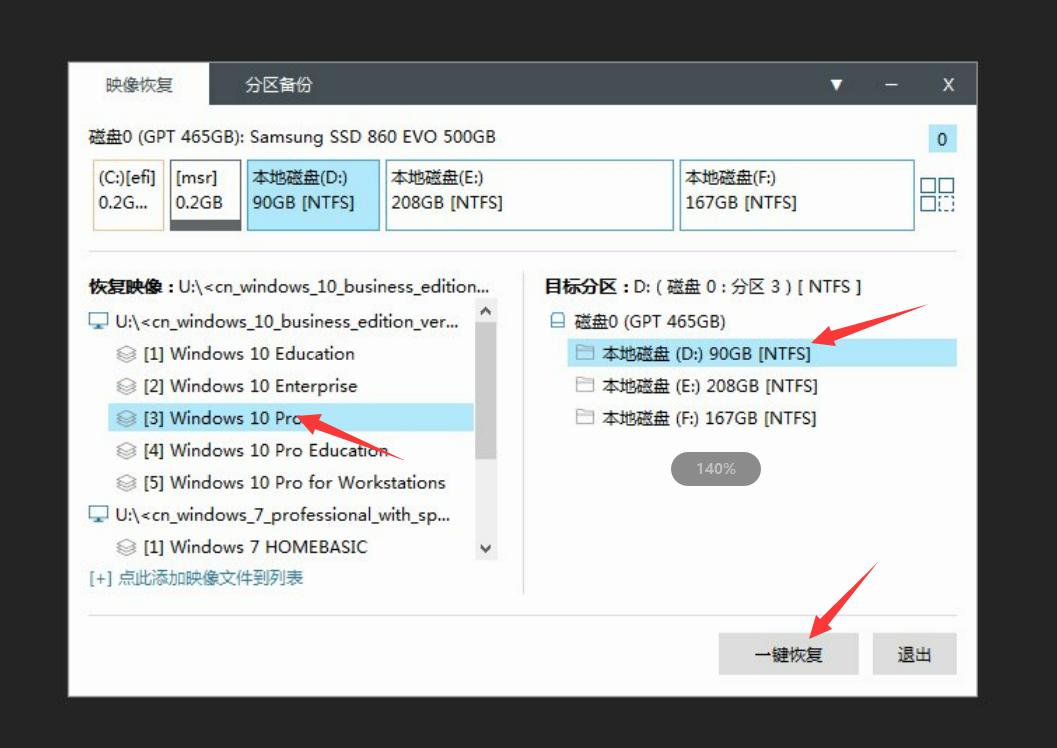Click folder icon beside target D: 90GB
Image resolution: width=1057 pixels, height=748 pixels.
pos(584,352)
